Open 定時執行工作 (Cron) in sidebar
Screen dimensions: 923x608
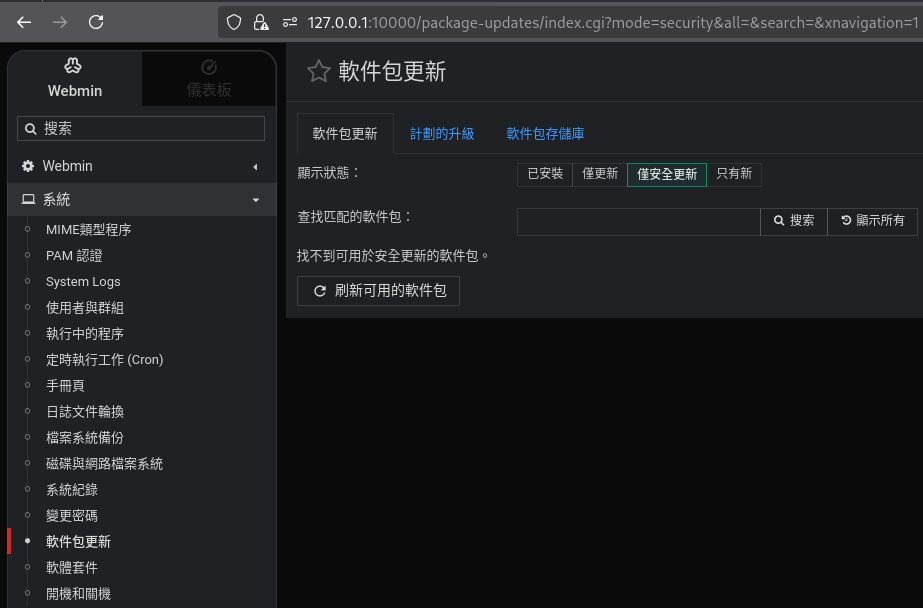tap(104, 360)
